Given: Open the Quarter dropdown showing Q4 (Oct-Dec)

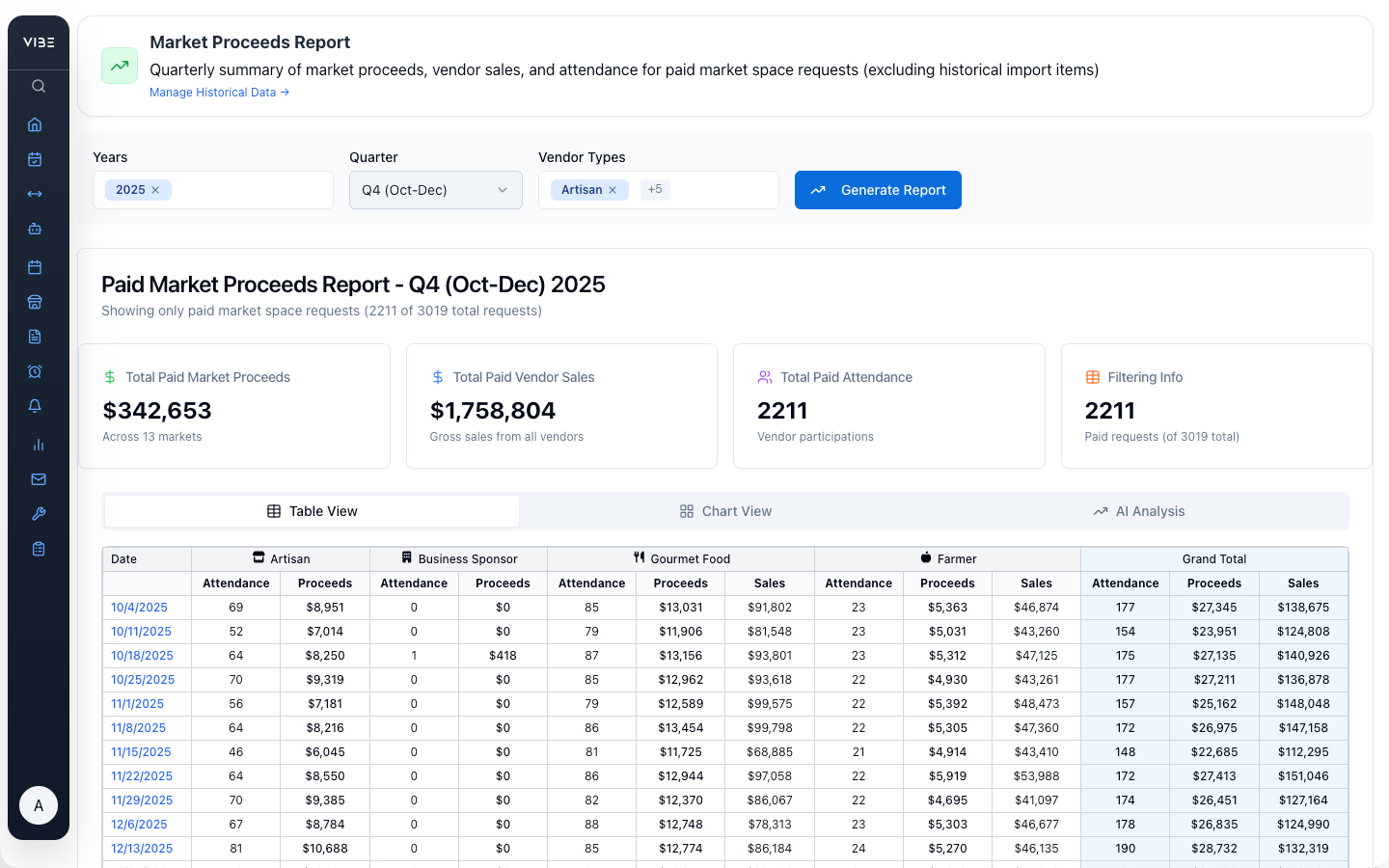Looking at the screenshot, I should click(x=435, y=189).
